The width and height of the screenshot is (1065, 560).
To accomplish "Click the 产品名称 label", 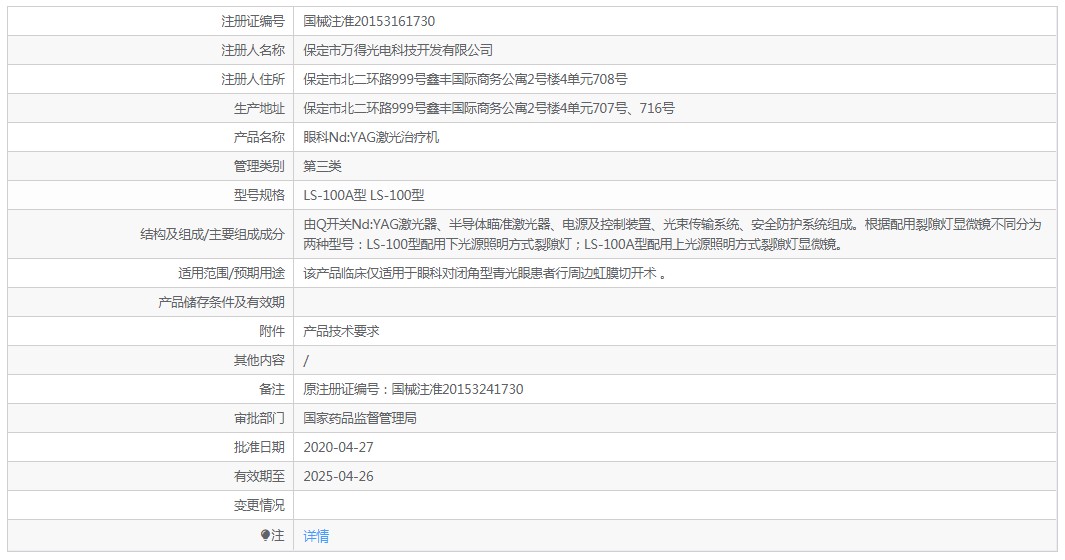I will click(259, 137).
